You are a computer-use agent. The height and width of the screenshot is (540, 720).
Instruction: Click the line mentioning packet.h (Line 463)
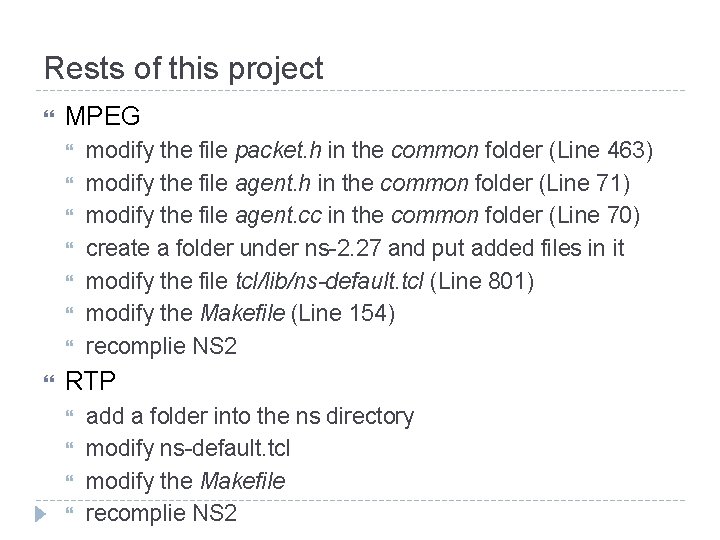(x=370, y=151)
